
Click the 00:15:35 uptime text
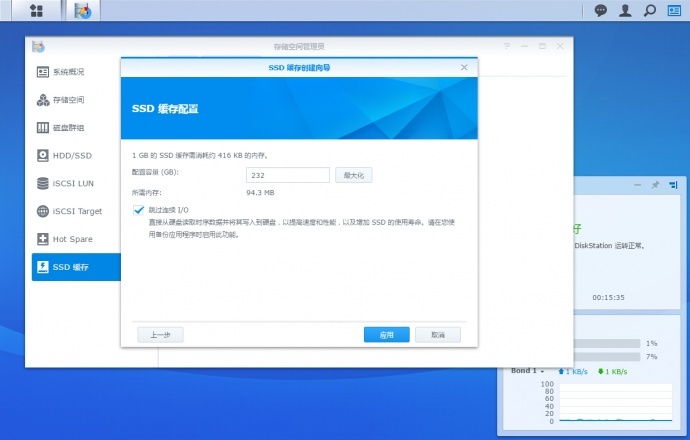608,297
